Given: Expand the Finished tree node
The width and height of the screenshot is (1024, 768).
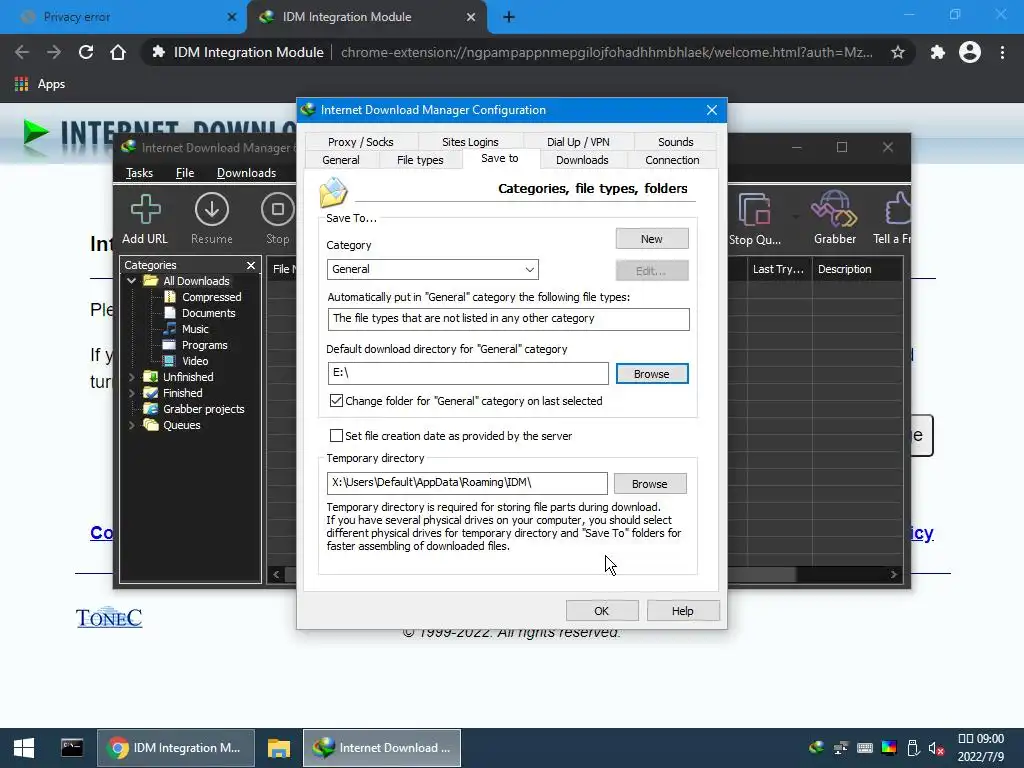Looking at the screenshot, I should coord(132,392).
